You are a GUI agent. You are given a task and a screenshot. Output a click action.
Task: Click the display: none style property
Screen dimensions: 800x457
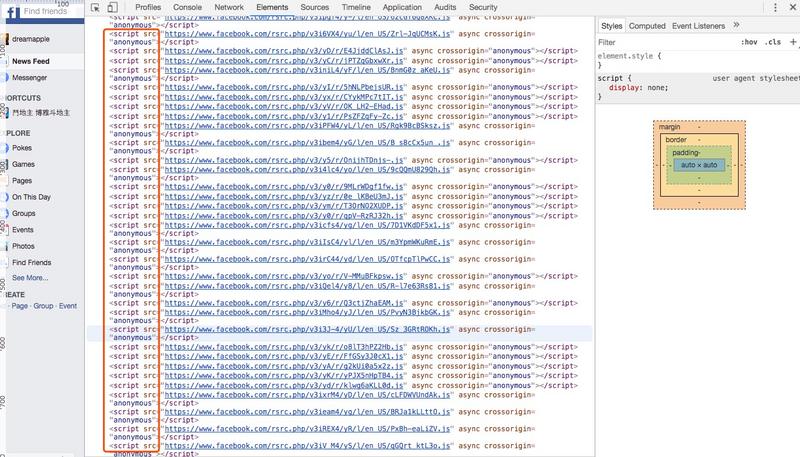pos(638,88)
